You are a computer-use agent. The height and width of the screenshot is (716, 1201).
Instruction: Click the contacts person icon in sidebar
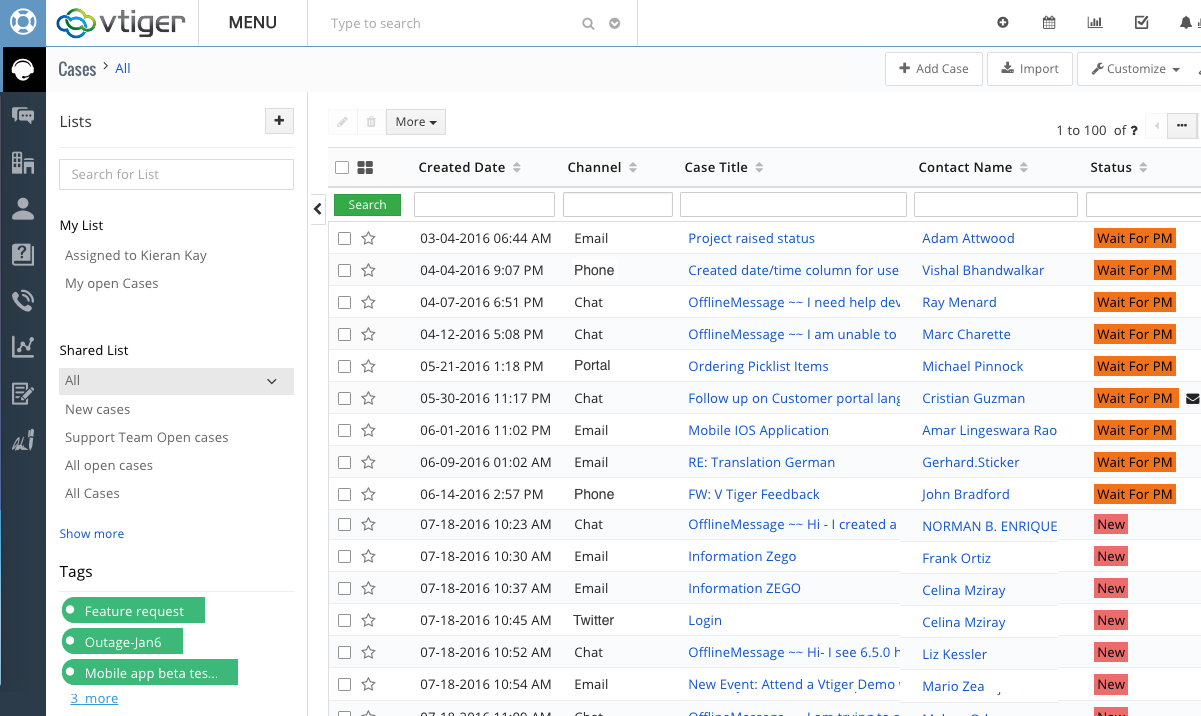(23, 208)
